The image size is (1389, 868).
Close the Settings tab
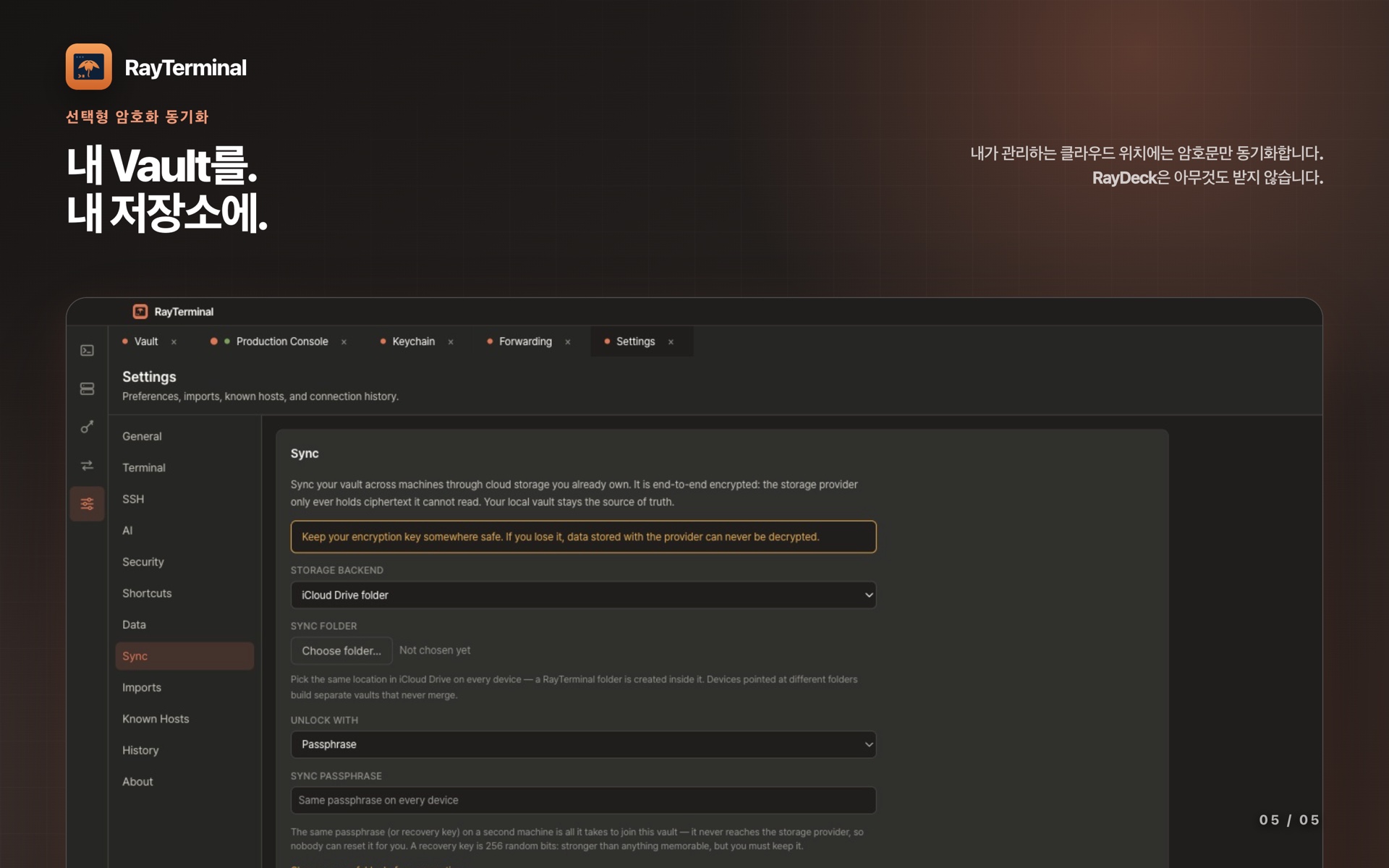[x=671, y=342]
